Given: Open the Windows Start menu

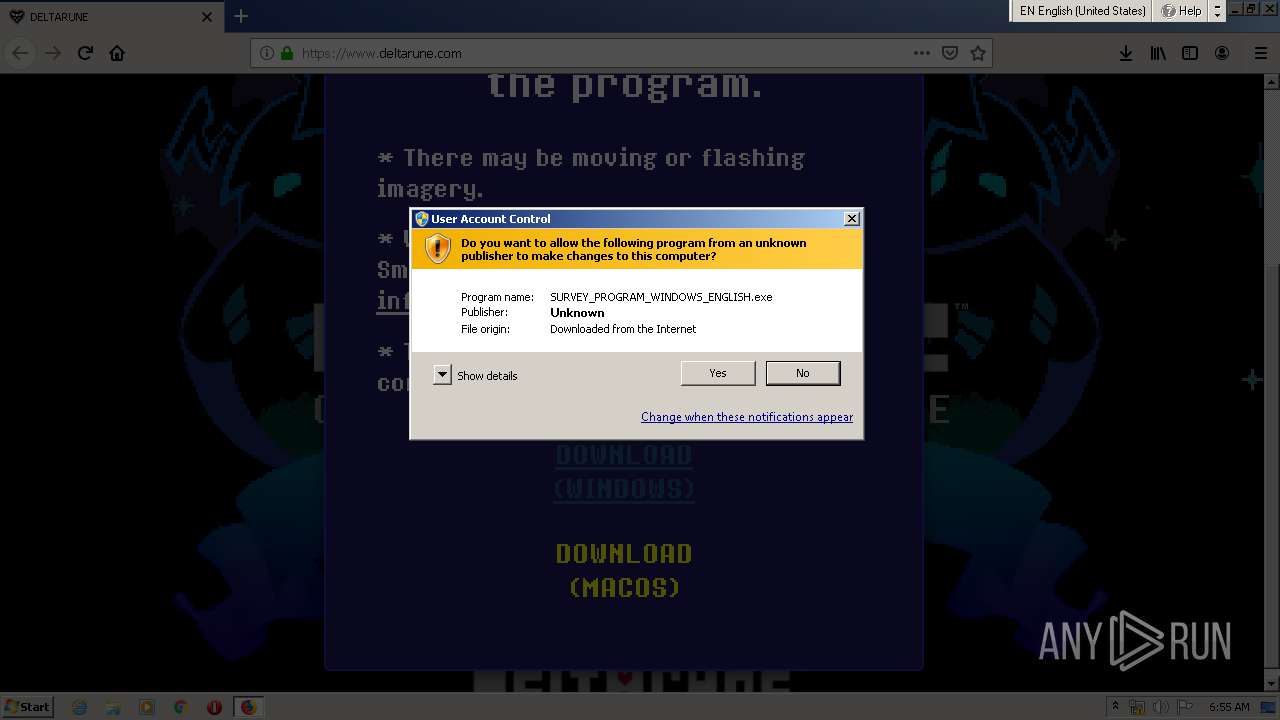Looking at the screenshot, I should point(27,706).
